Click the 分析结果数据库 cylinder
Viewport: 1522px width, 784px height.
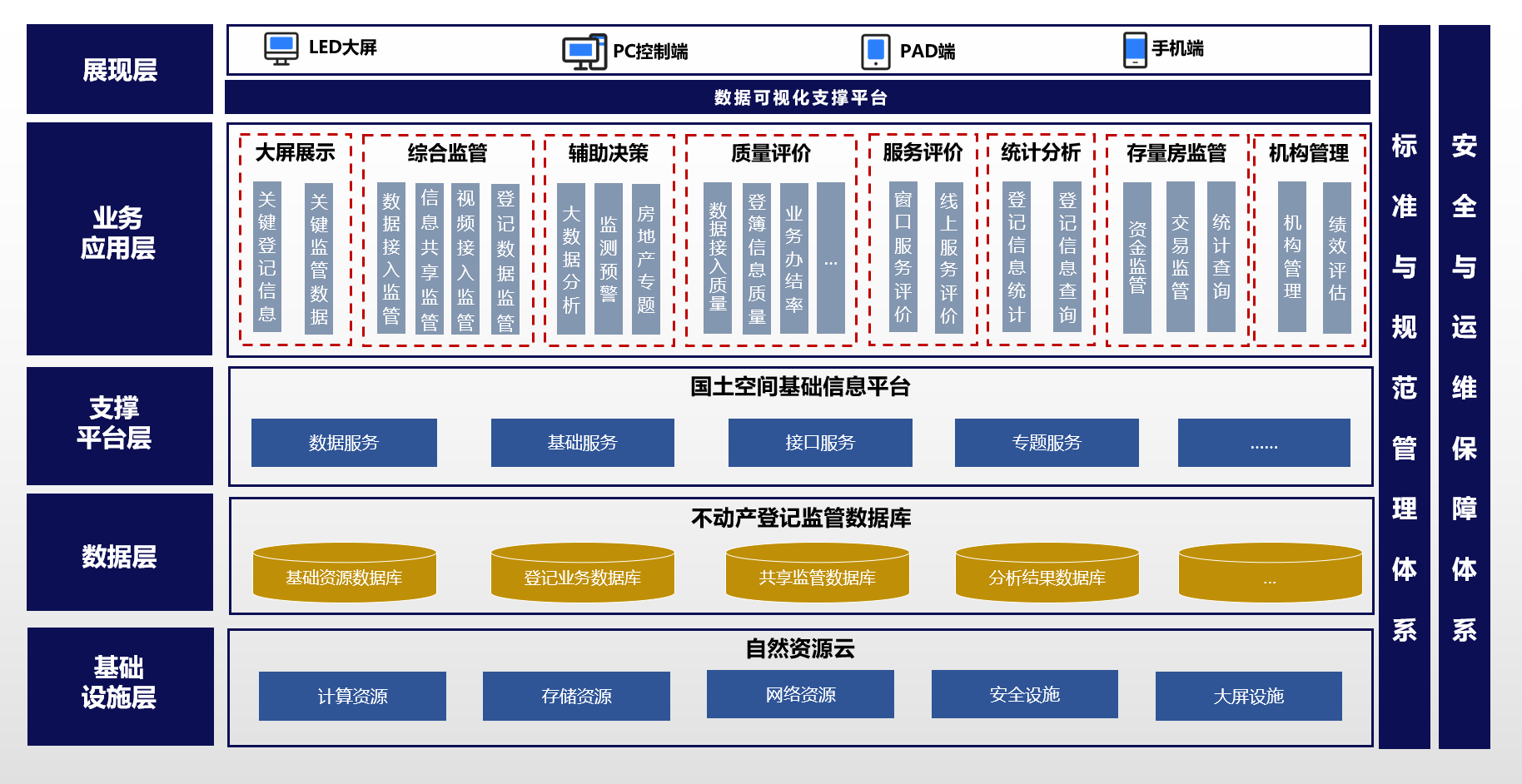[x=1047, y=573]
